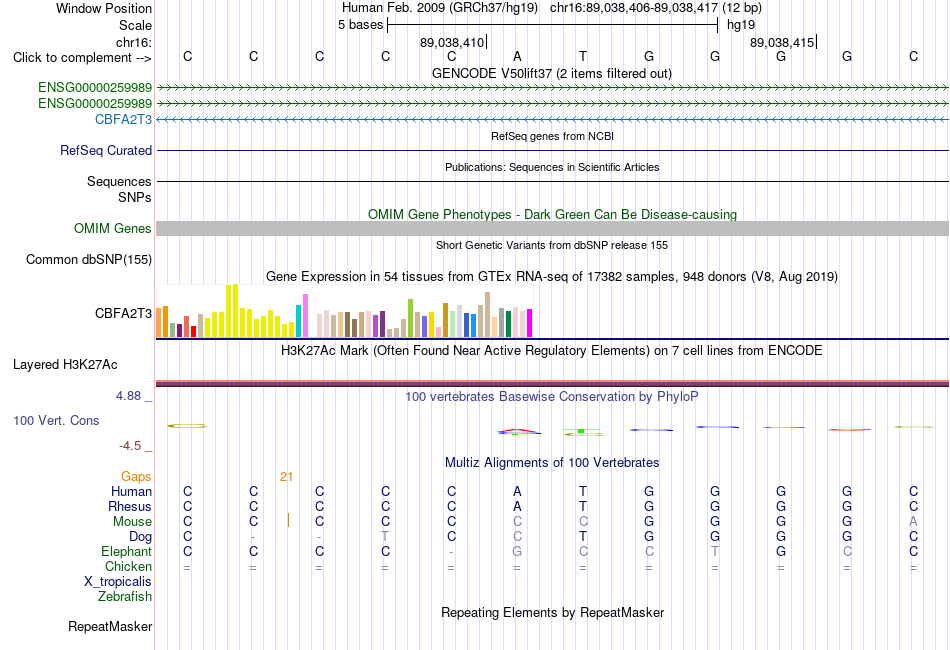Click the Sequences track label
950x650 pixels.
[119, 182]
